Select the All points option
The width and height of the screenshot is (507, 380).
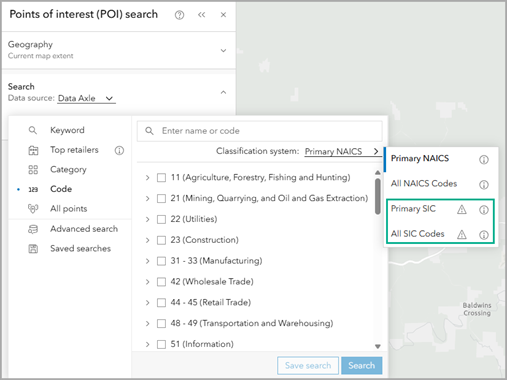pyautogui.click(x=69, y=209)
